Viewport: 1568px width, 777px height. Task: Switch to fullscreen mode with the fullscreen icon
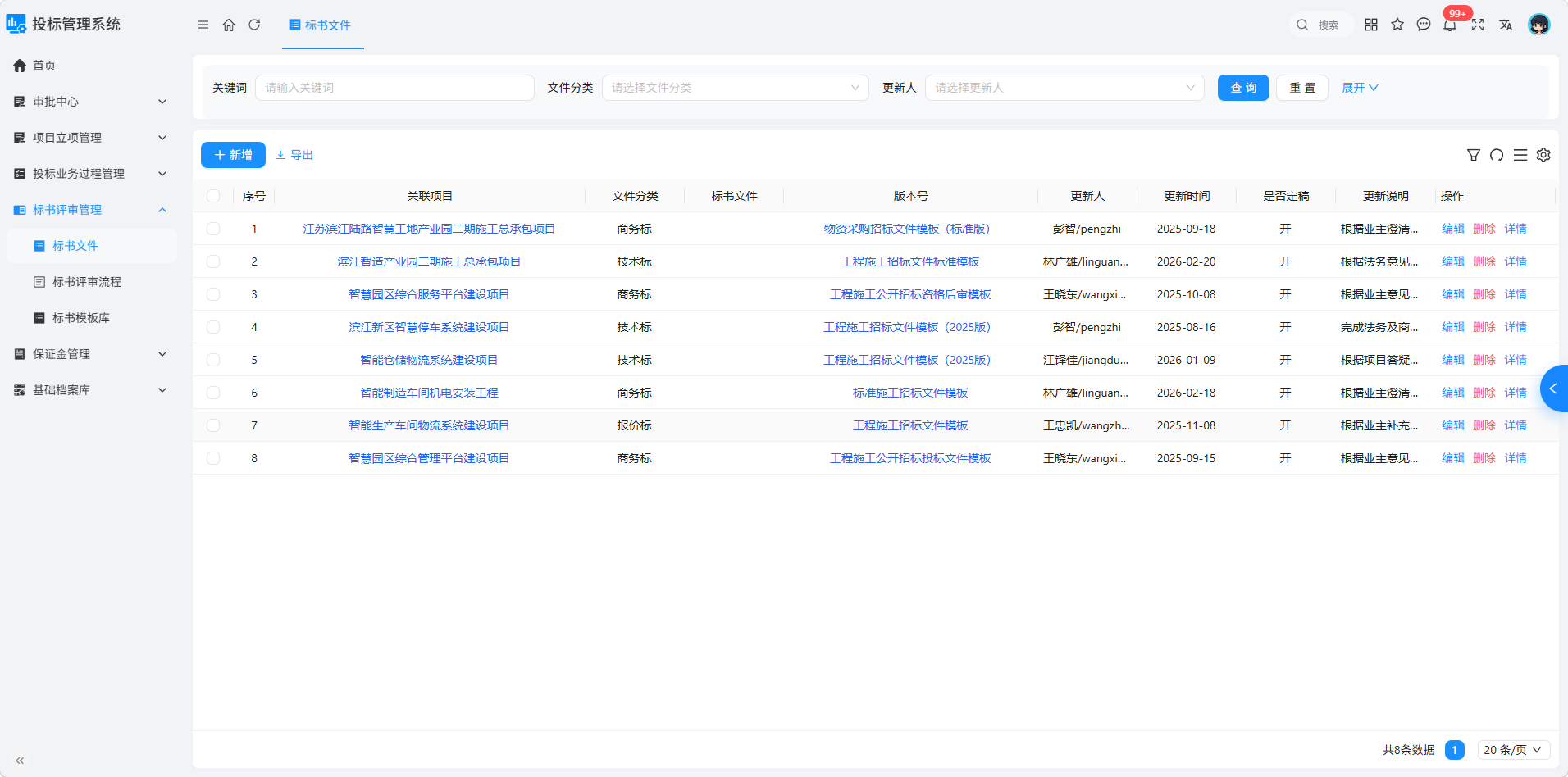tap(1478, 25)
